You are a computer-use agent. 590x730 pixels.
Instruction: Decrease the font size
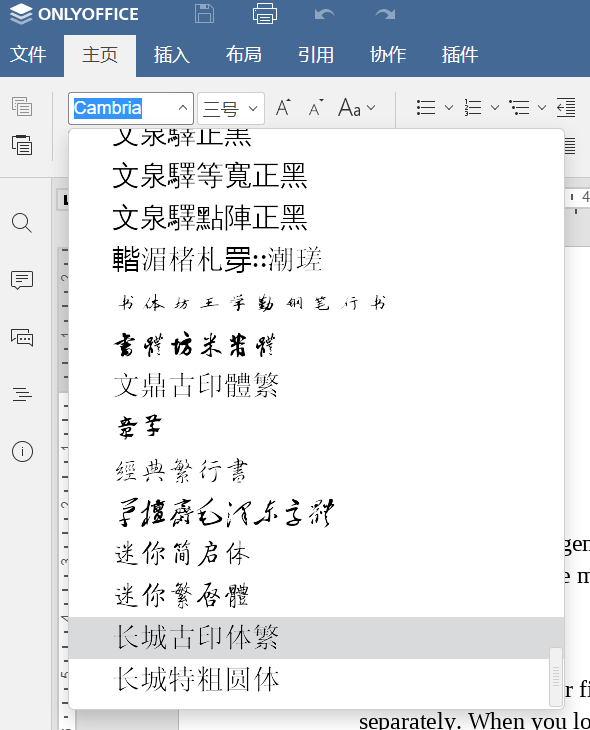click(316, 108)
